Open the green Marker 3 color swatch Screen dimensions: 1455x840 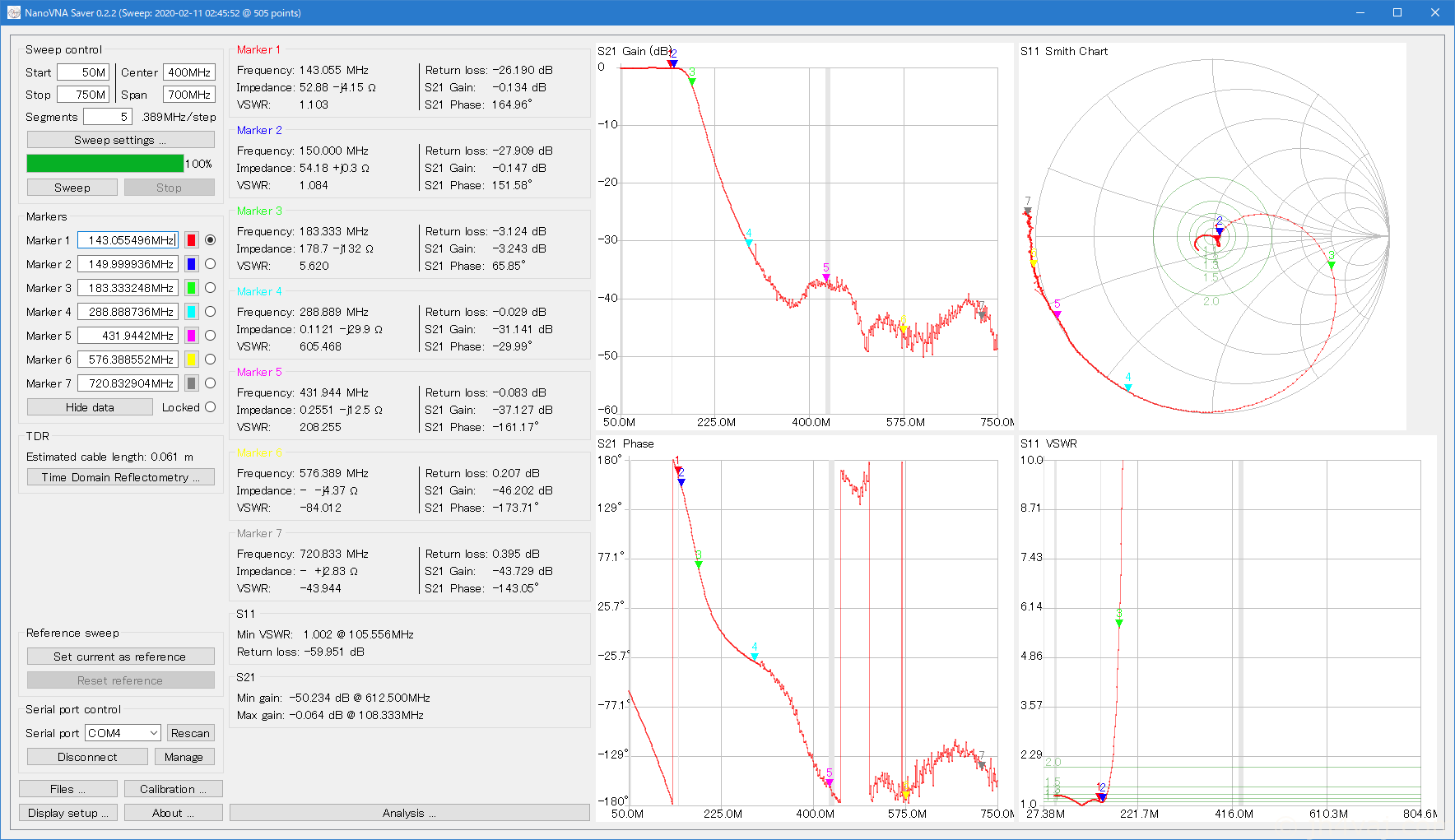point(191,288)
